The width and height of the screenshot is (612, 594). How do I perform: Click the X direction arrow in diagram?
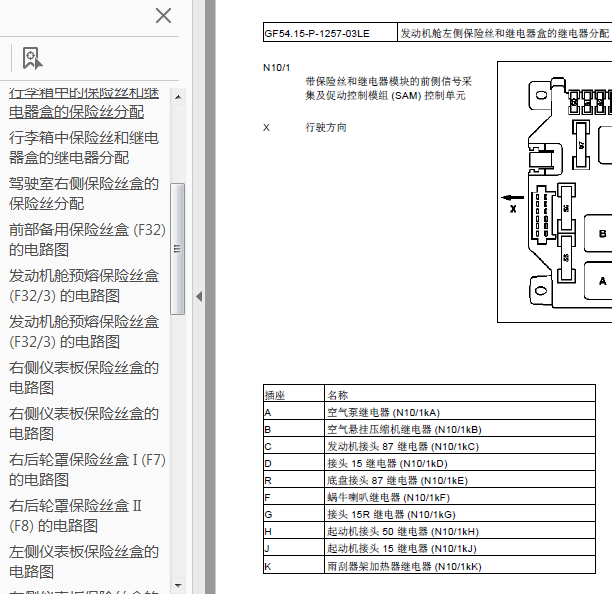pos(513,198)
